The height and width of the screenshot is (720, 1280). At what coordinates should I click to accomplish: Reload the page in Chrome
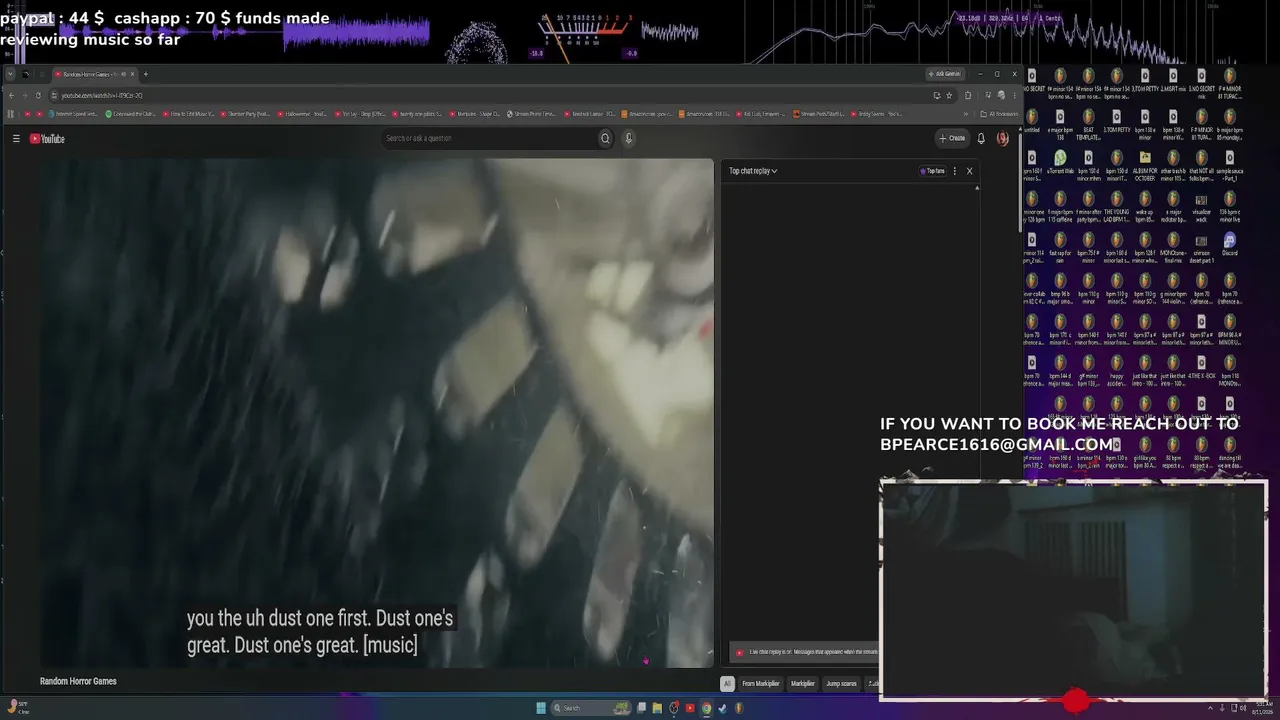click(x=38, y=96)
